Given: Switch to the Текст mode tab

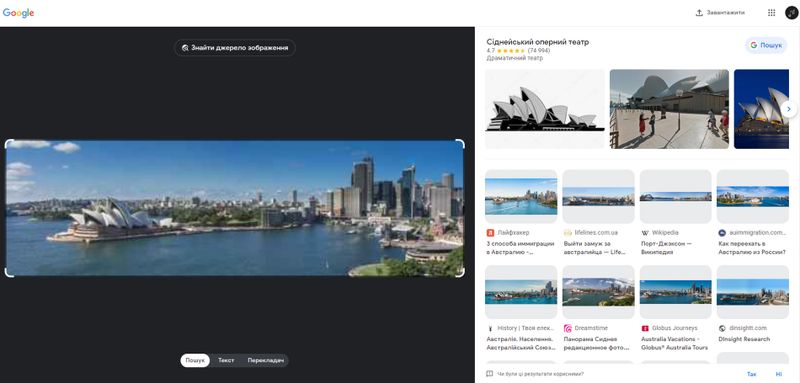Looking at the screenshot, I should 226,361.
